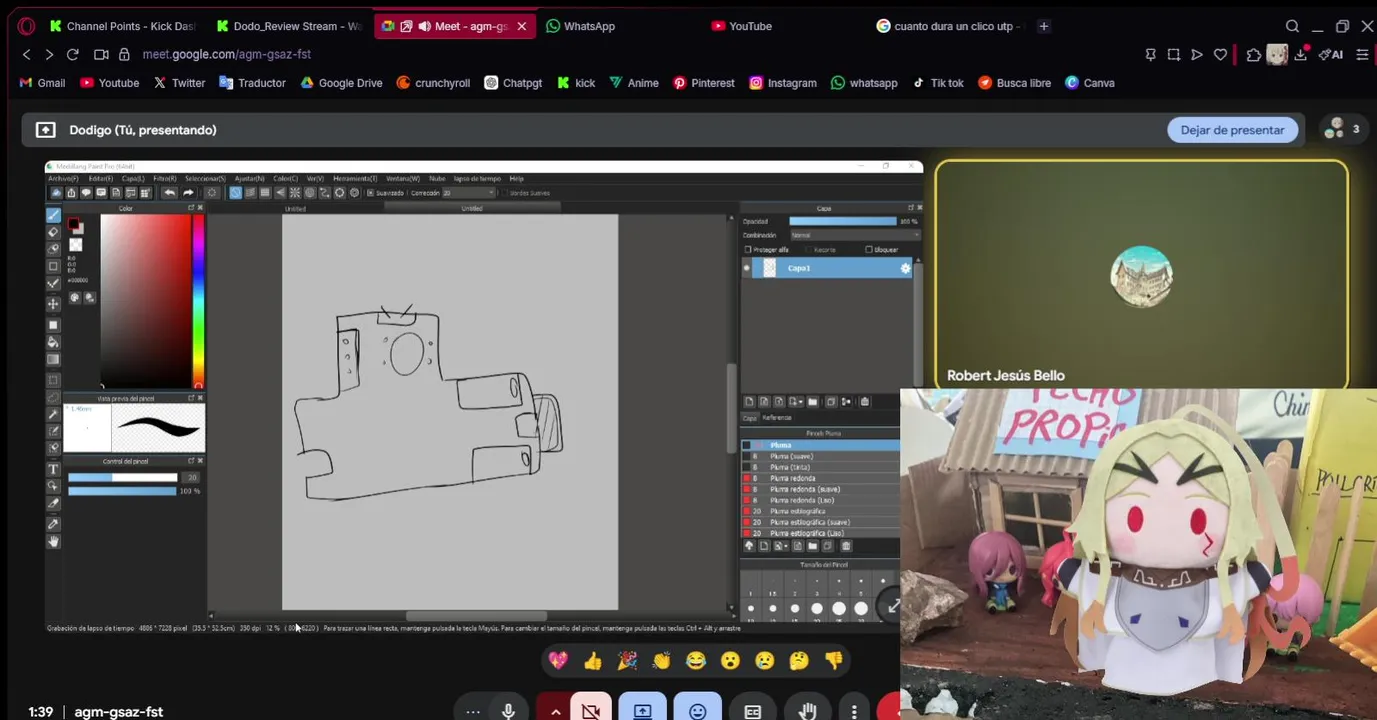Click the snap off icon in MediBang toolbar

[x=235, y=193]
